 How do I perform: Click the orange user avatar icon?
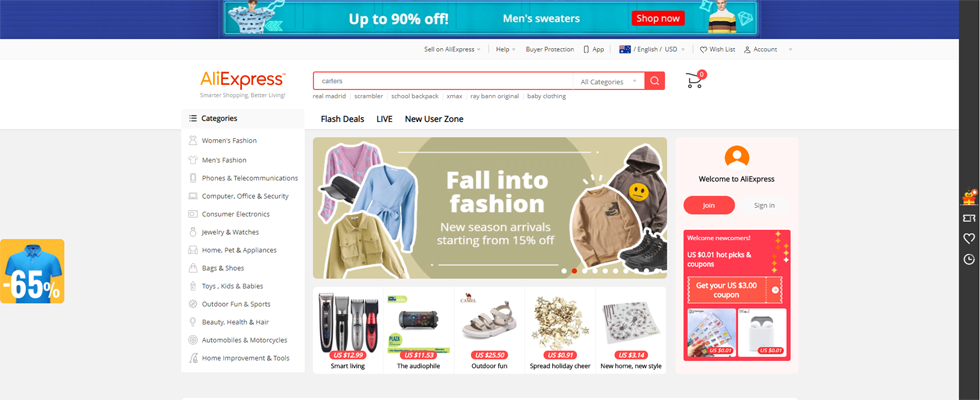(737, 158)
